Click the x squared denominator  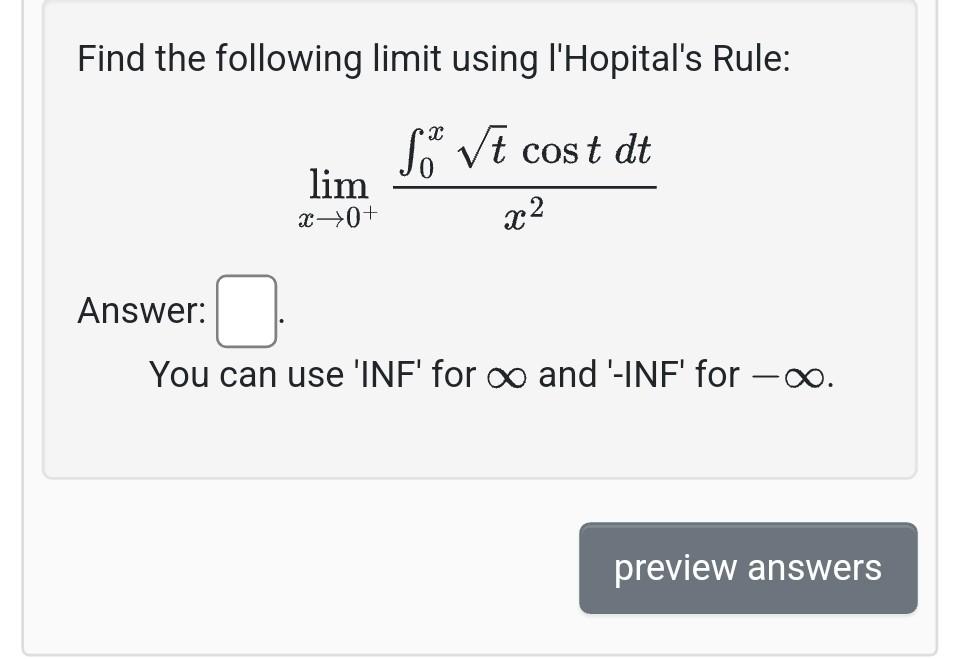[x=523, y=213]
